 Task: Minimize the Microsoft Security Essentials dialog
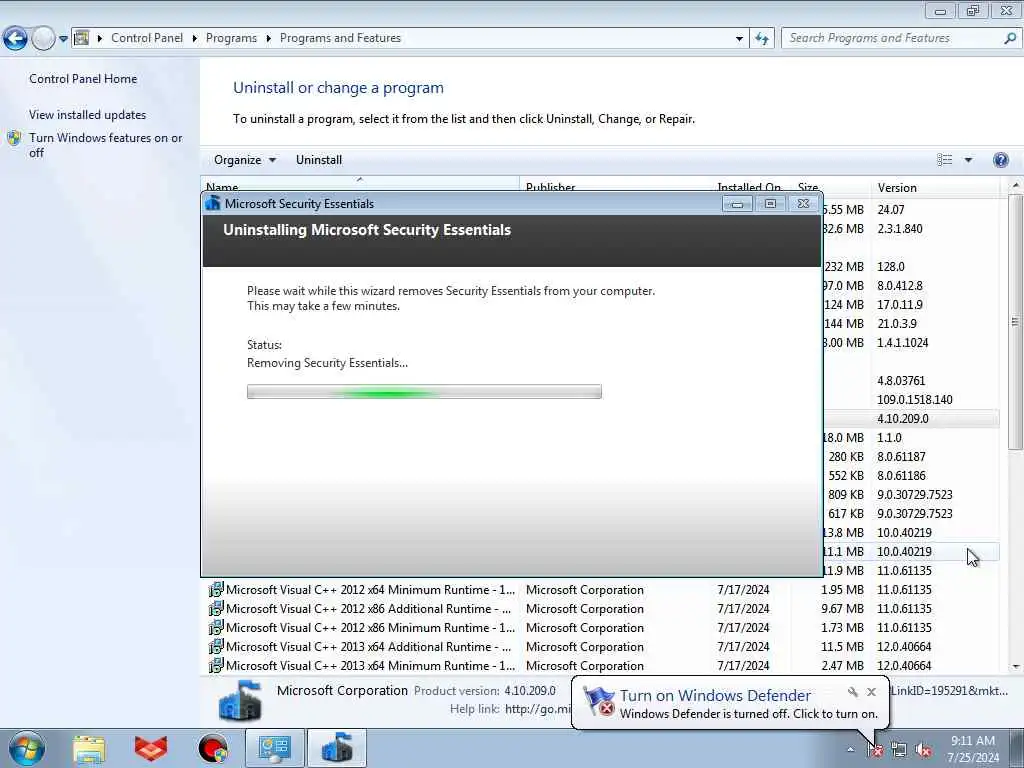click(x=737, y=204)
